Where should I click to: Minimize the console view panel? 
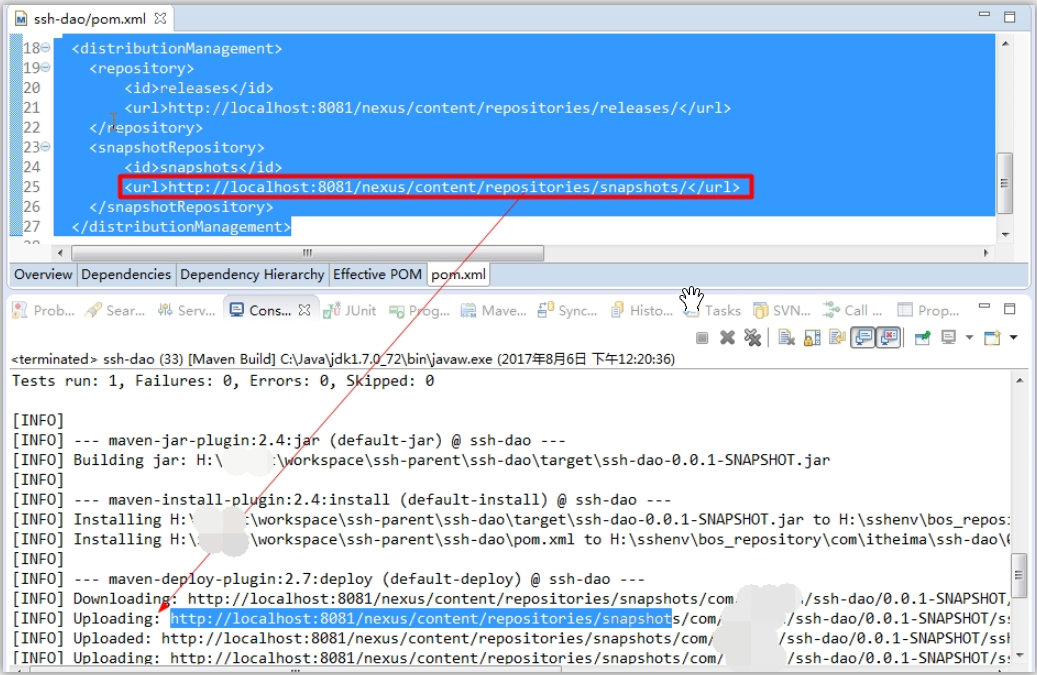(984, 306)
